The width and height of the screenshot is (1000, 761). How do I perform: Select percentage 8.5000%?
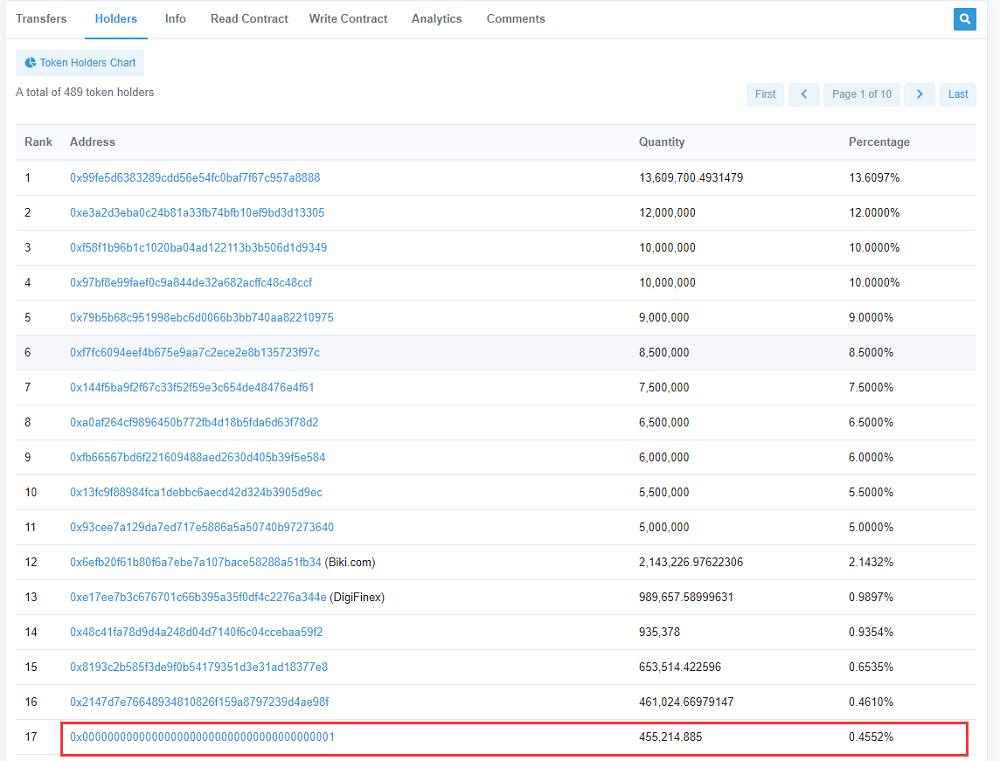(x=871, y=353)
